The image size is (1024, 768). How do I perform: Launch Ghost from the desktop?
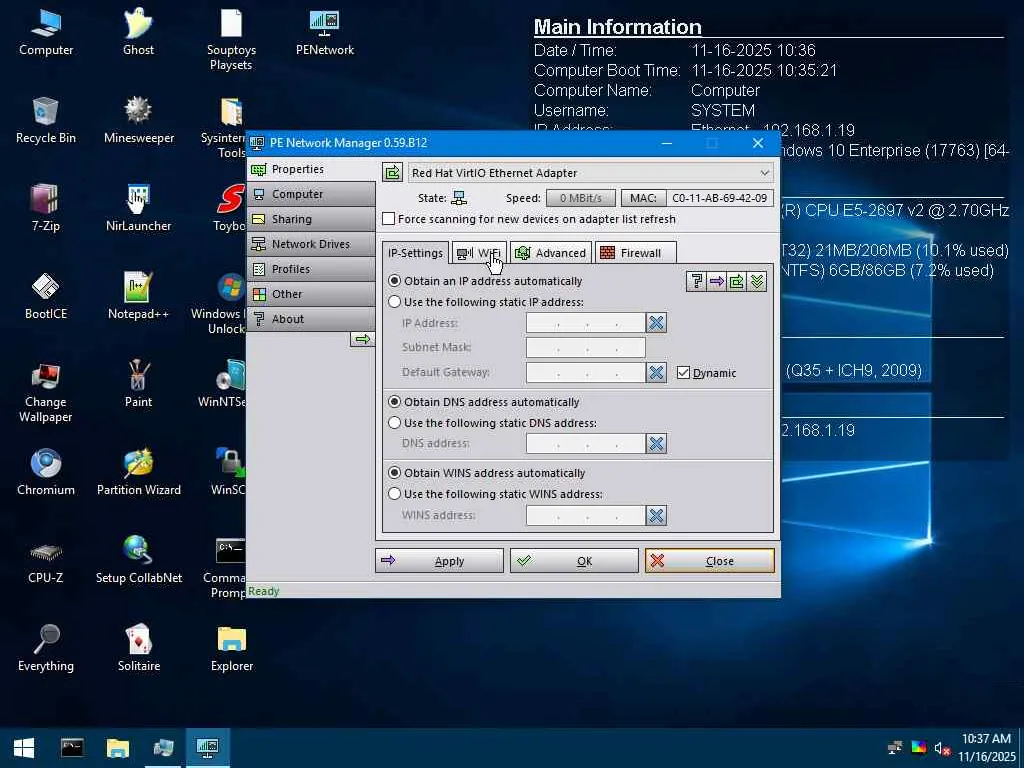(138, 33)
